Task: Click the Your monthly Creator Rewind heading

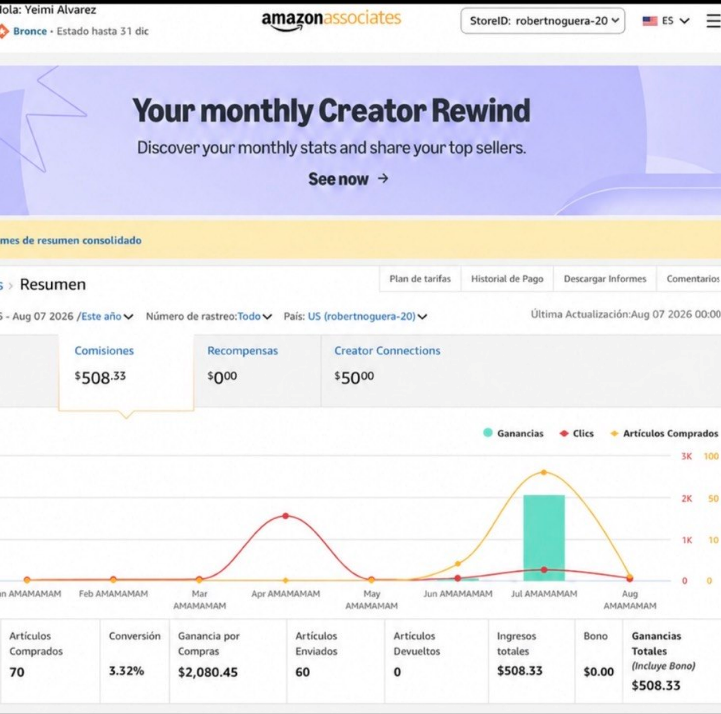Action: click(x=331, y=111)
